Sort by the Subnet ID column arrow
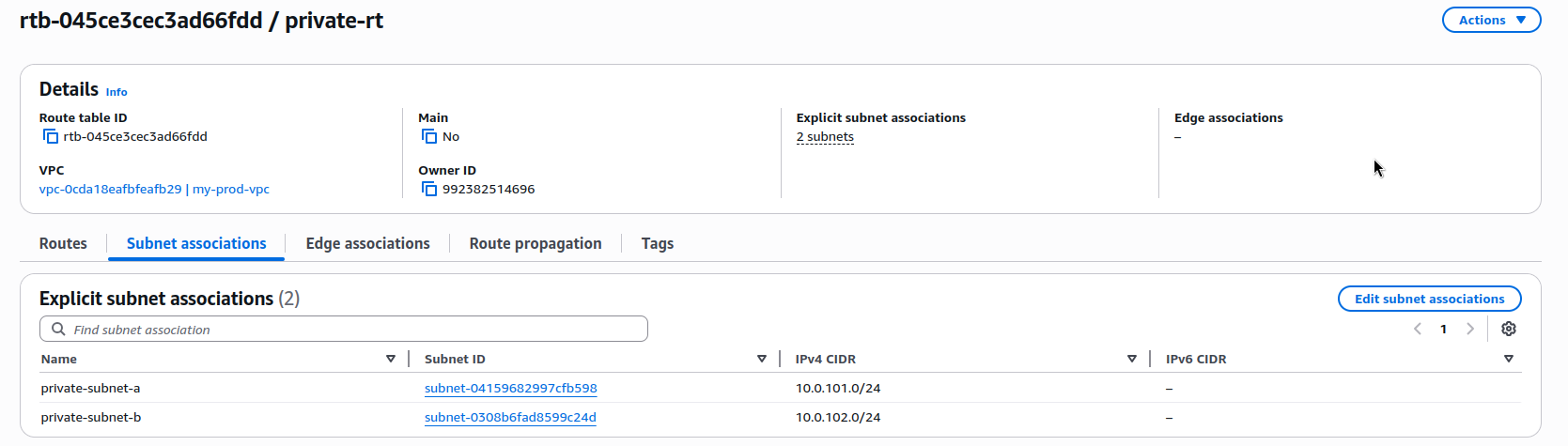Image resolution: width=1568 pixels, height=446 pixels. click(762, 359)
